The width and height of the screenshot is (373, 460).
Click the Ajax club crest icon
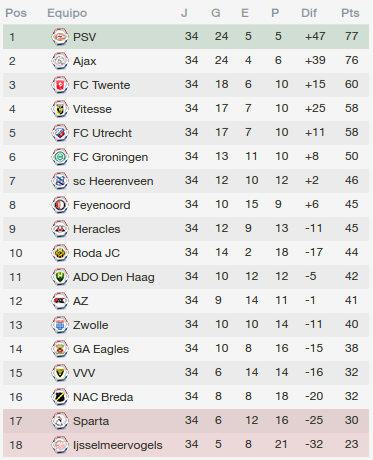[60, 61]
